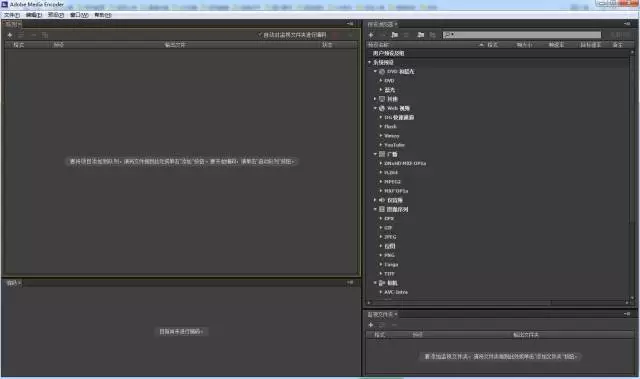This screenshot has height=379, width=640.
Task: Remove selected item from the Queue
Action: pyautogui.click(x=33, y=35)
